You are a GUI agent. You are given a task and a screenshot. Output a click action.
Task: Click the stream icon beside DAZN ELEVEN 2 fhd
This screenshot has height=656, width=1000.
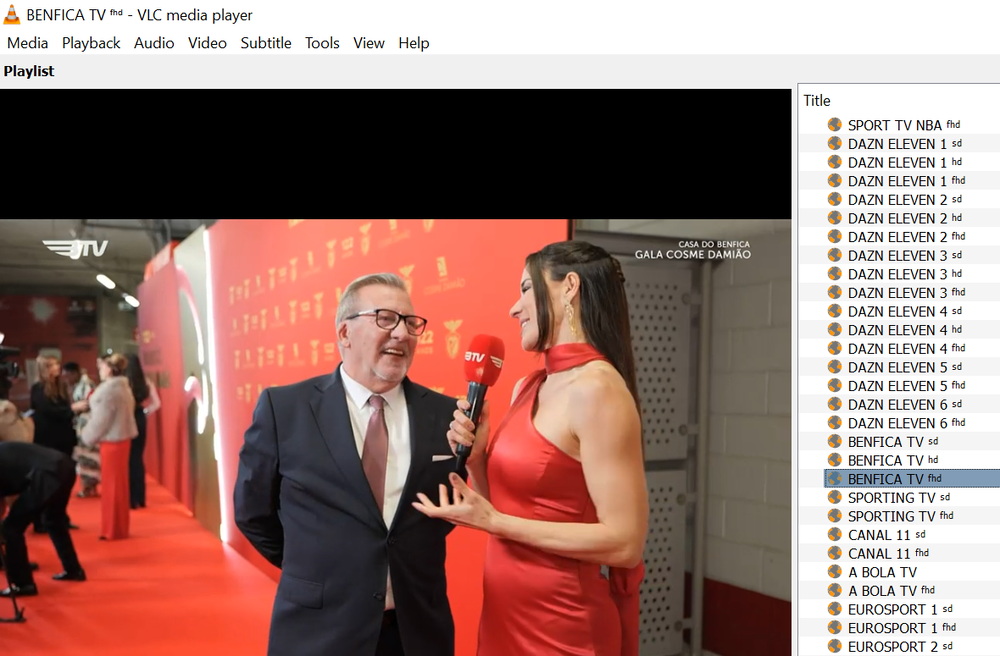(x=834, y=236)
